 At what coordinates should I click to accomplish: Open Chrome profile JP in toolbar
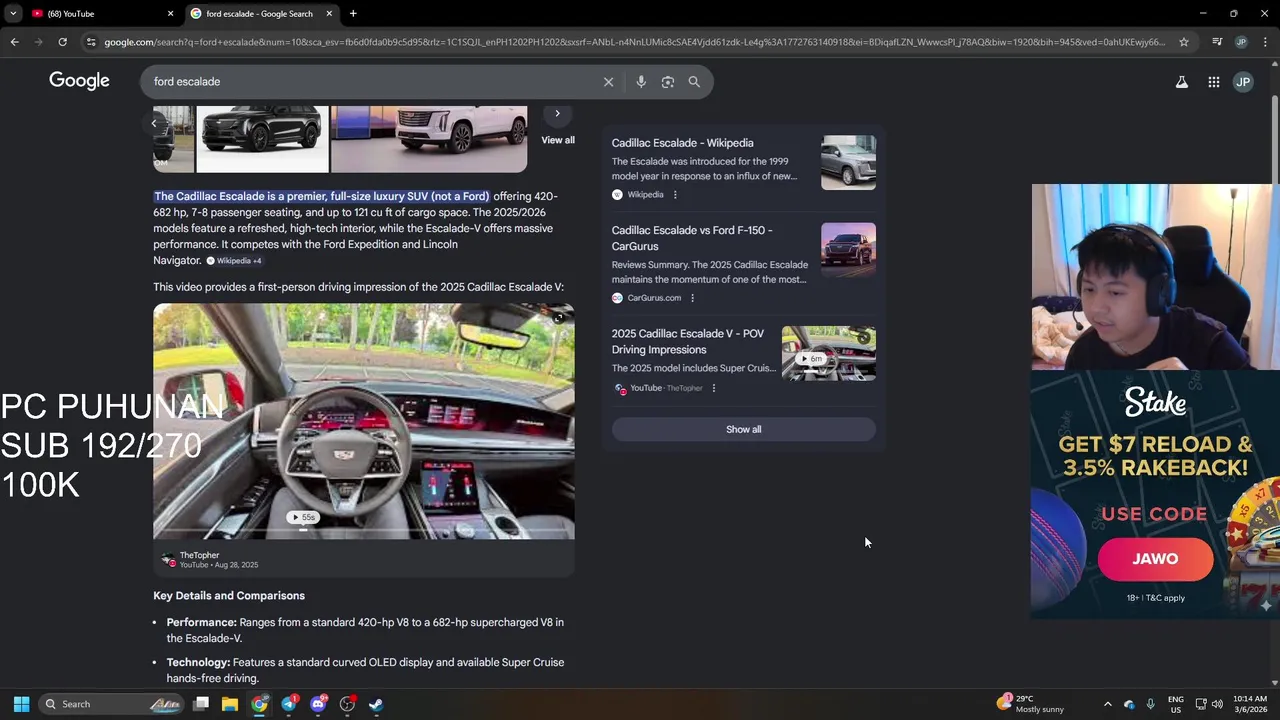coord(1241,42)
